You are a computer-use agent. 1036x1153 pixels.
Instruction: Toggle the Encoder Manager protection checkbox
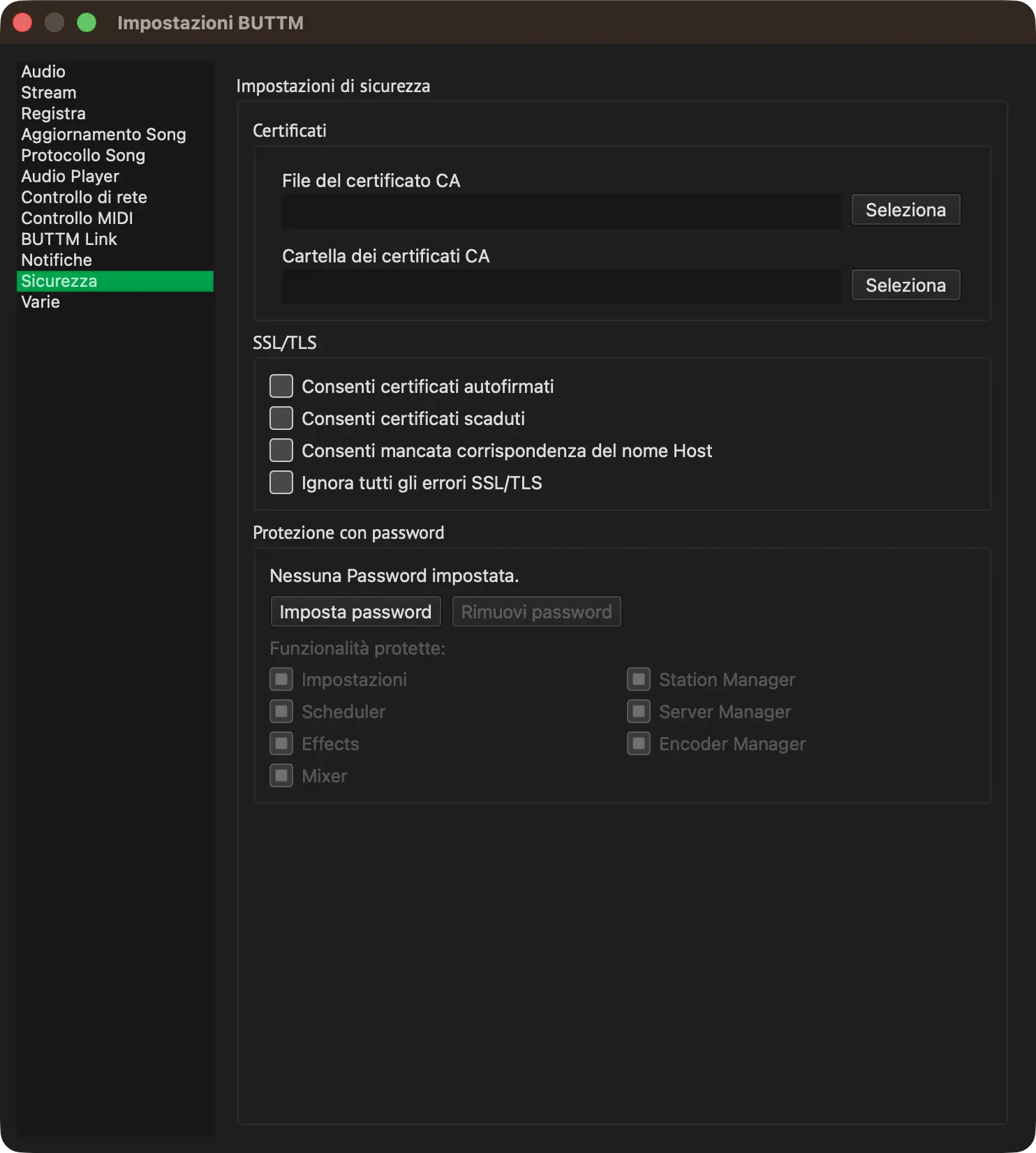click(639, 743)
